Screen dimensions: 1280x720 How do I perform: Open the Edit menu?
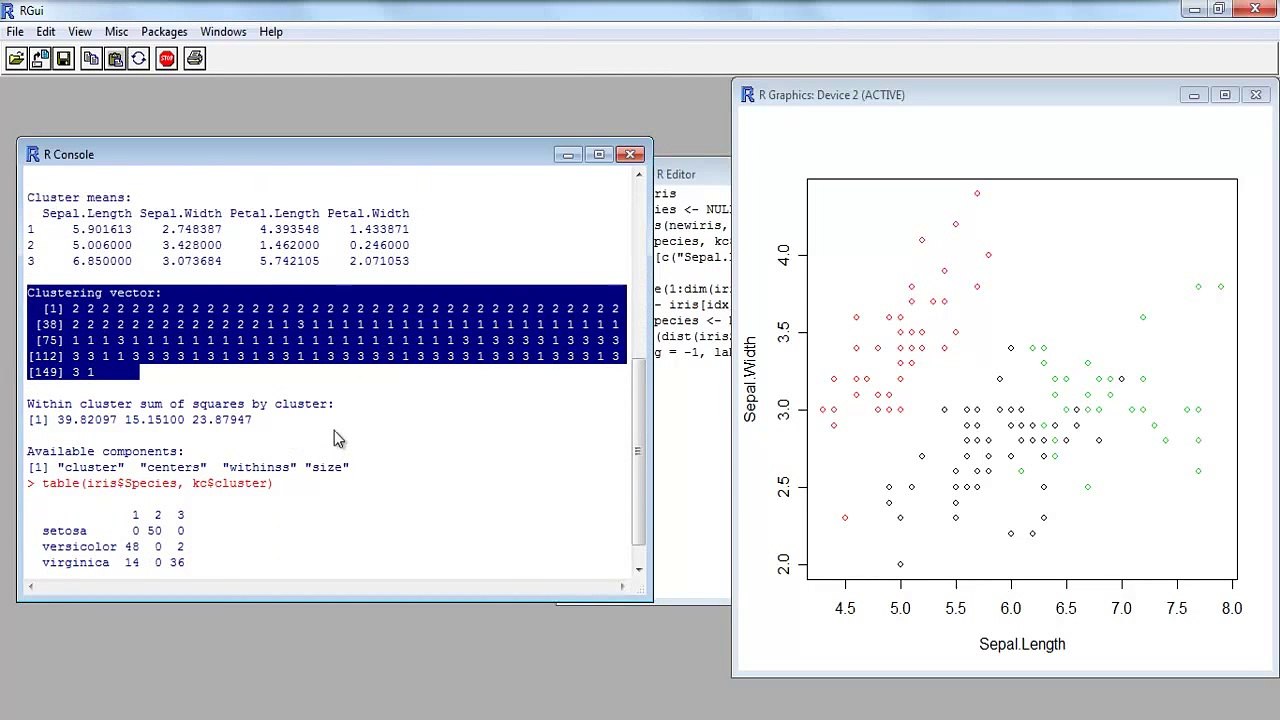pyautogui.click(x=46, y=32)
